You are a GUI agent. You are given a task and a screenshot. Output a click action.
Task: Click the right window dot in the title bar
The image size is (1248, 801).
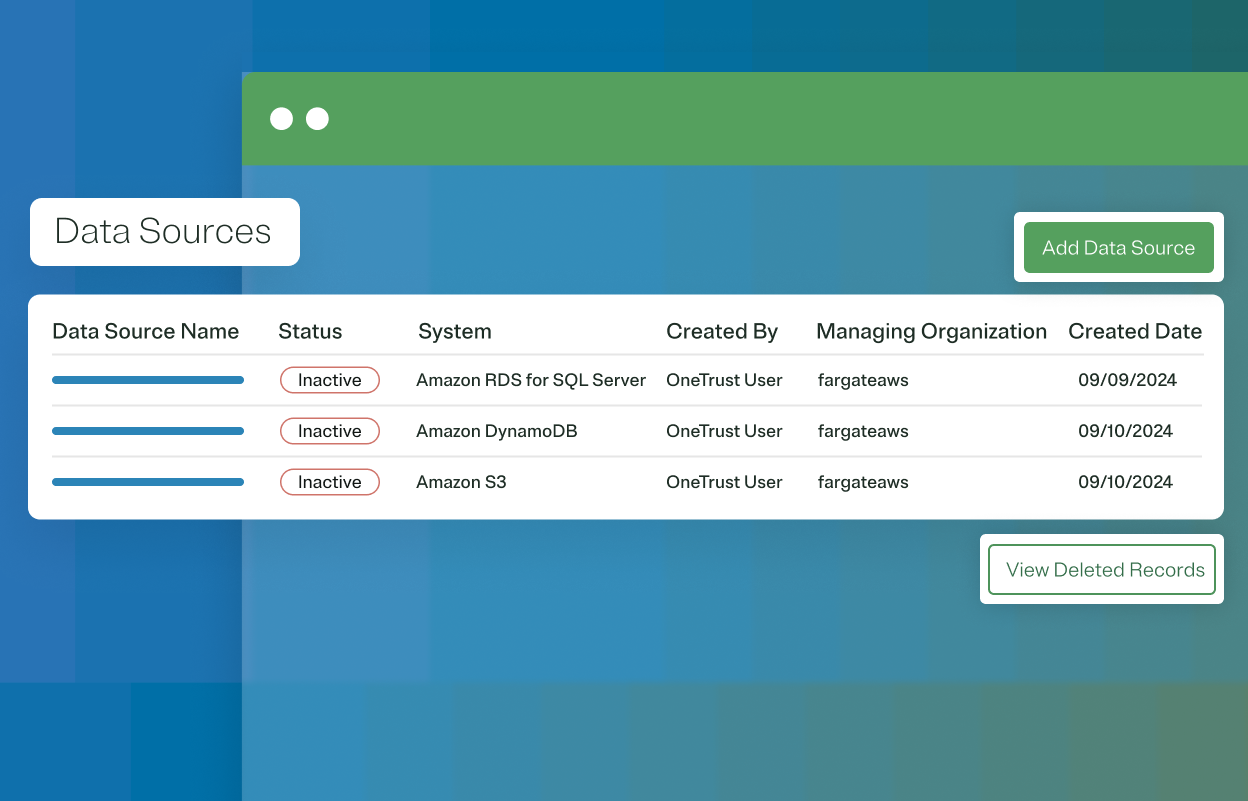click(x=317, y=118)
